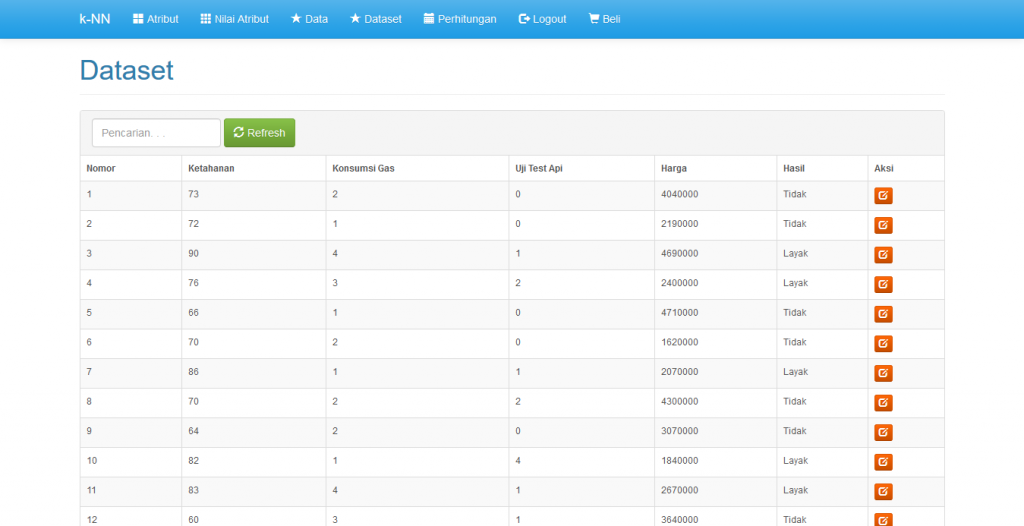Edit row 11 with harga 2670000
The width and height of the screenshot is (1024, 526).
pos(883,492)
